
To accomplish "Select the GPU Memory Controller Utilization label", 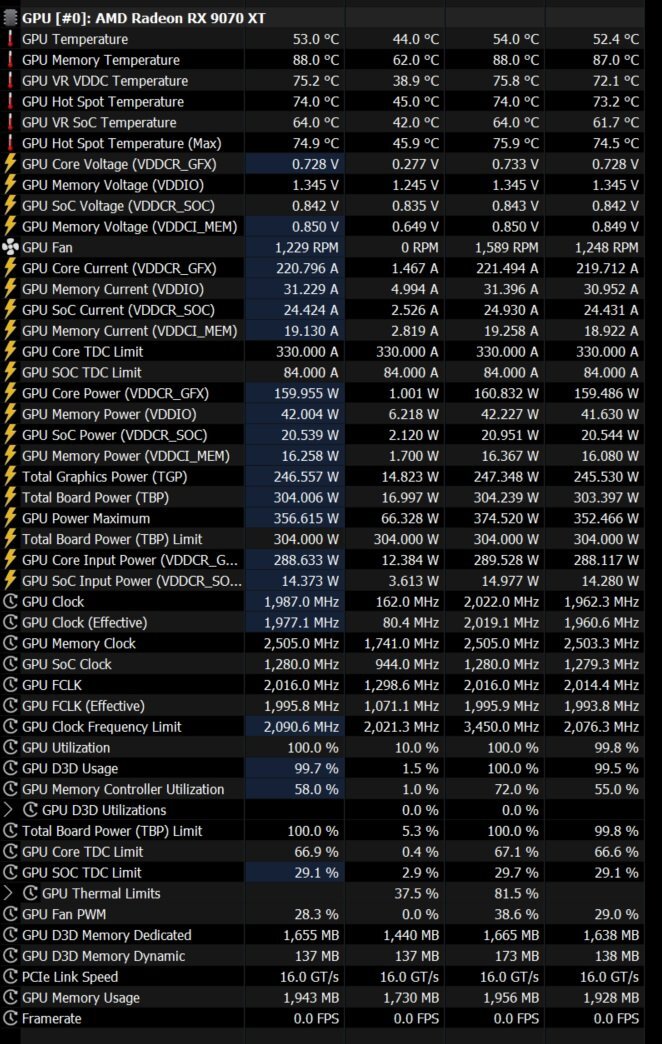I will 123,790.
